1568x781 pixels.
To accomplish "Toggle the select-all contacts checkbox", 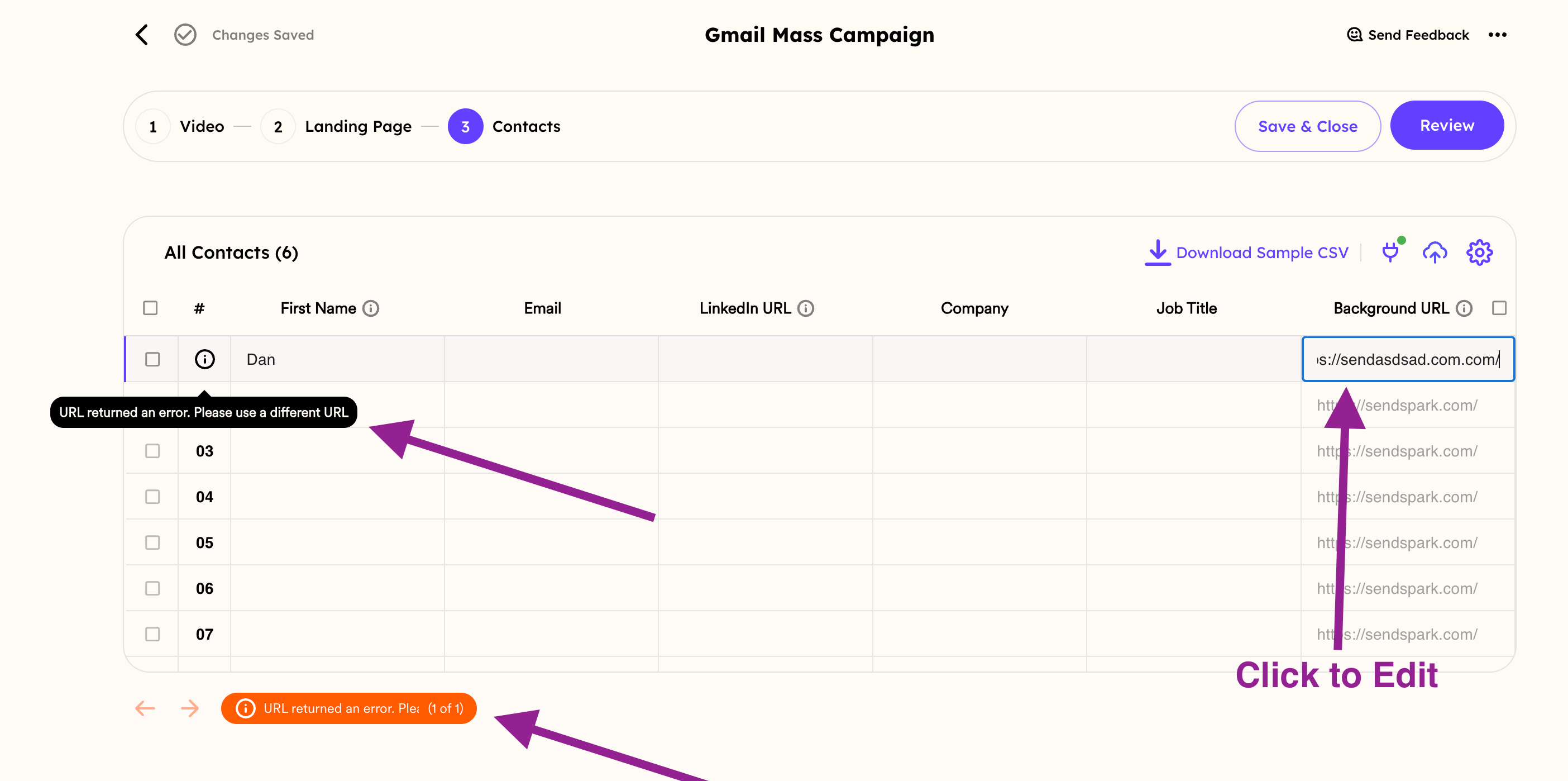I will [x=150, y=308].
